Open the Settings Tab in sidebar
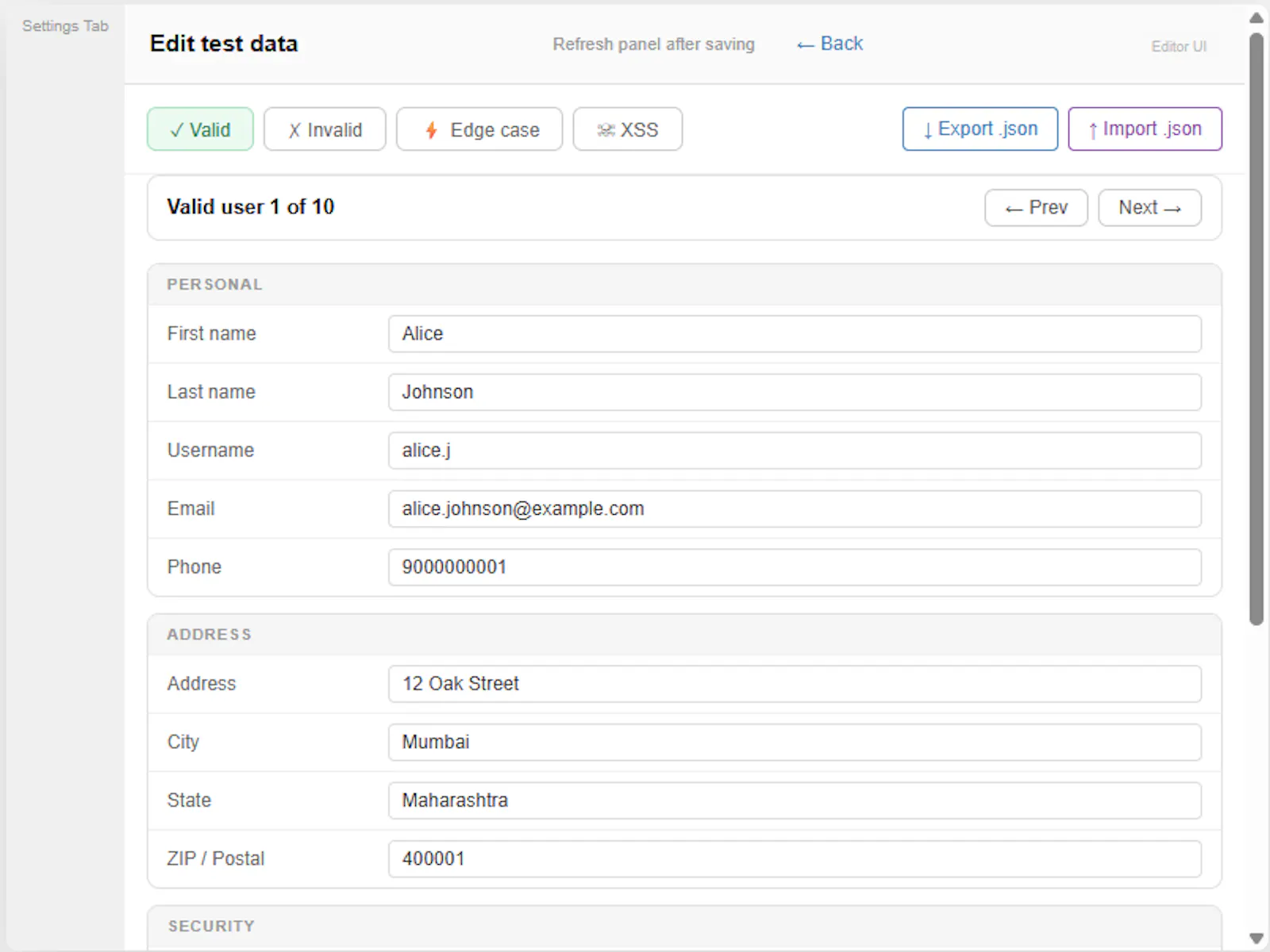 [65, 26]
